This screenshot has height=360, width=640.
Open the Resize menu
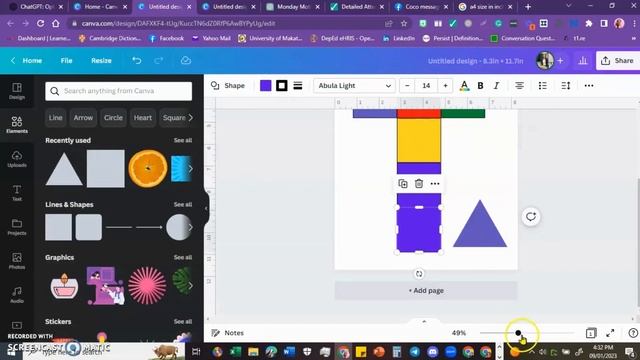point(101,60)
